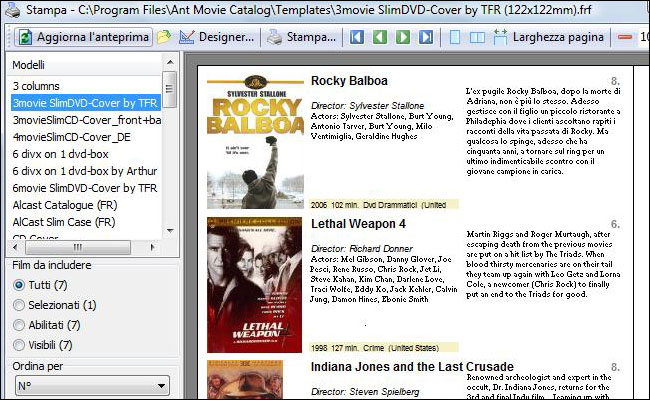Click template list scroll up arrow

coord(170,62)
